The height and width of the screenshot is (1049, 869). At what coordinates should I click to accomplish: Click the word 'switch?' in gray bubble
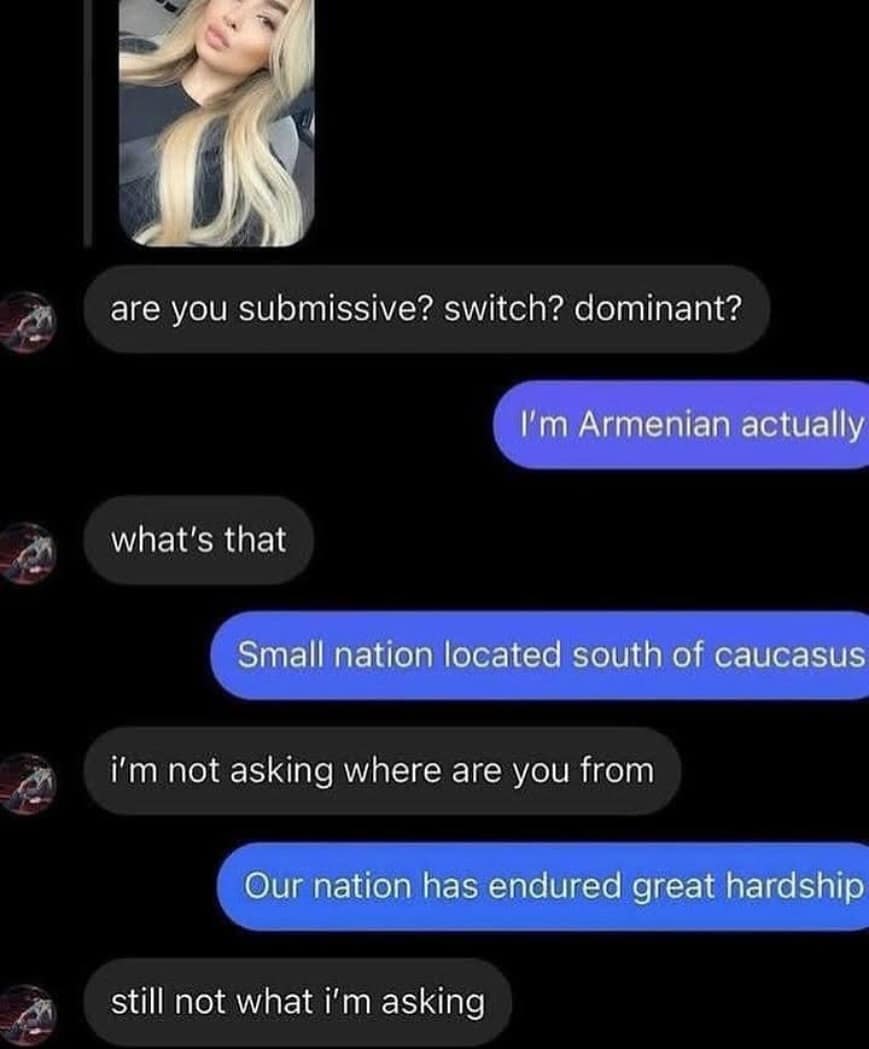point(504,308)
